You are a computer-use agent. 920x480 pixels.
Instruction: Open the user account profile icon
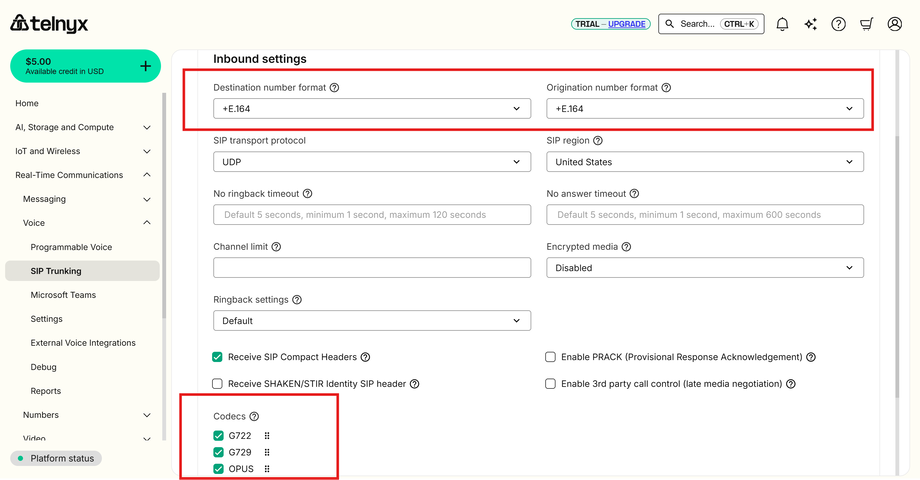coord(894,24)
